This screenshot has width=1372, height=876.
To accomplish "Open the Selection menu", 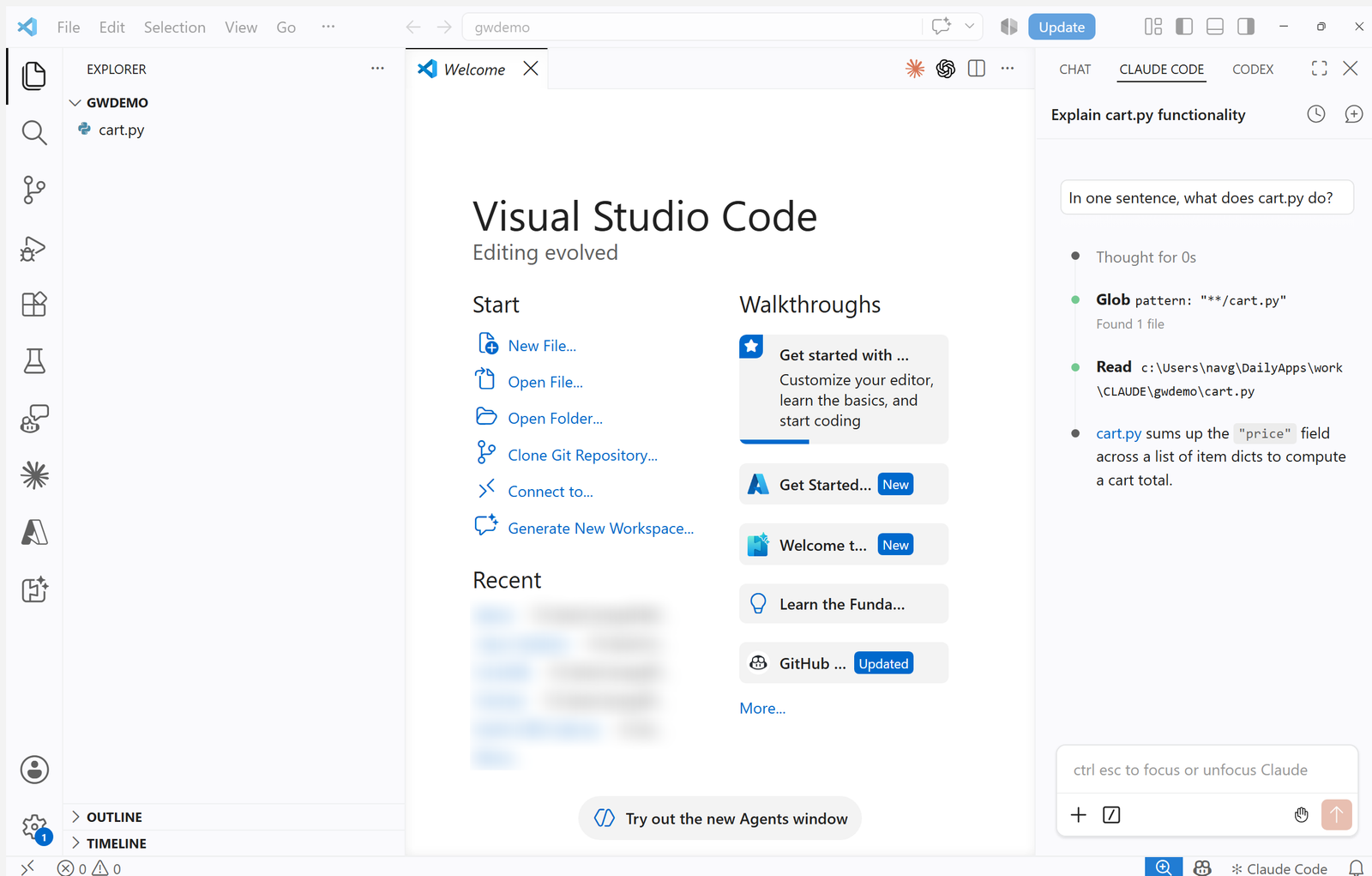I will 175,27.
